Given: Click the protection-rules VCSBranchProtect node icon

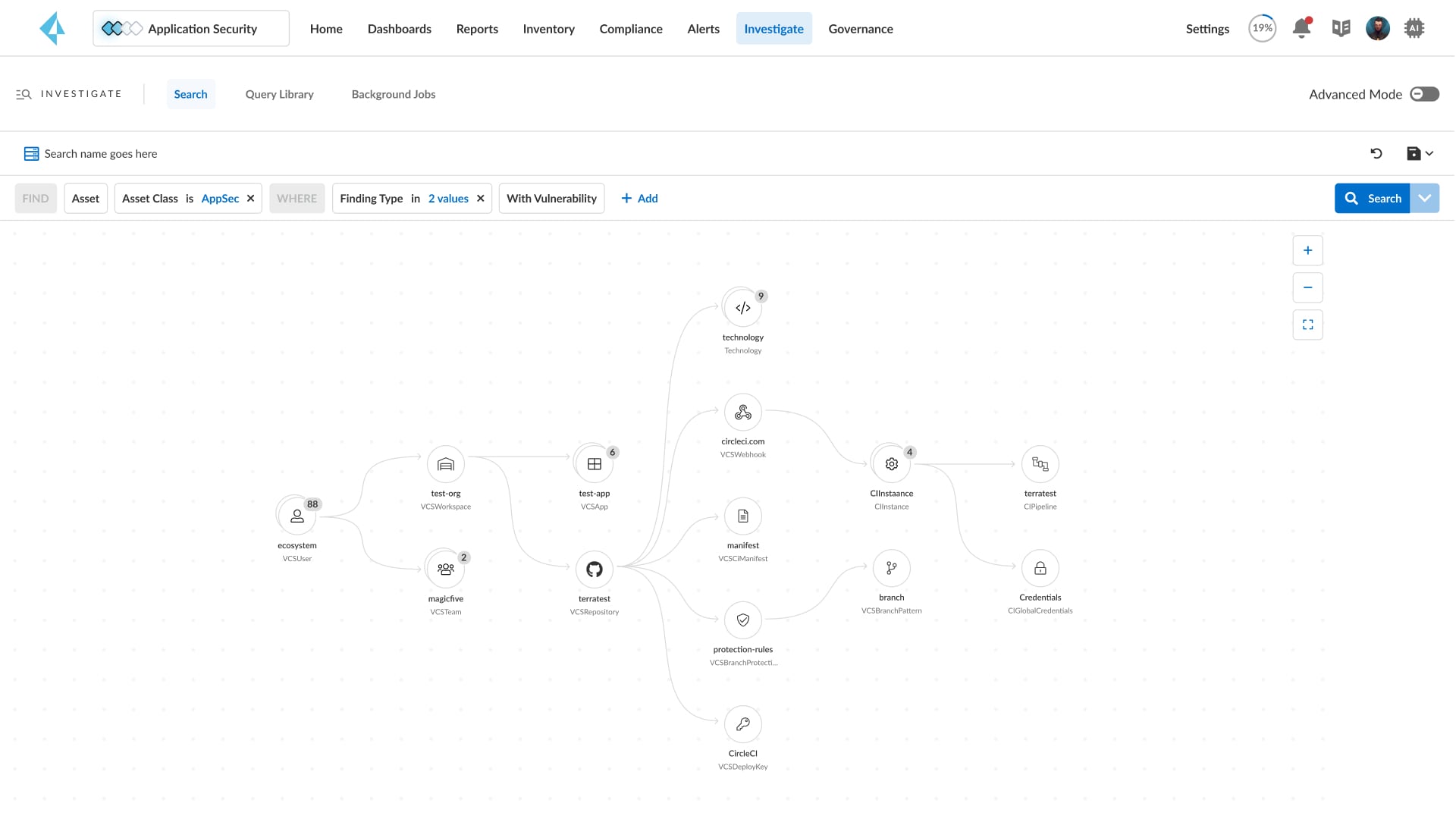Looking at the screenshot, I should [x=743, y=620].
